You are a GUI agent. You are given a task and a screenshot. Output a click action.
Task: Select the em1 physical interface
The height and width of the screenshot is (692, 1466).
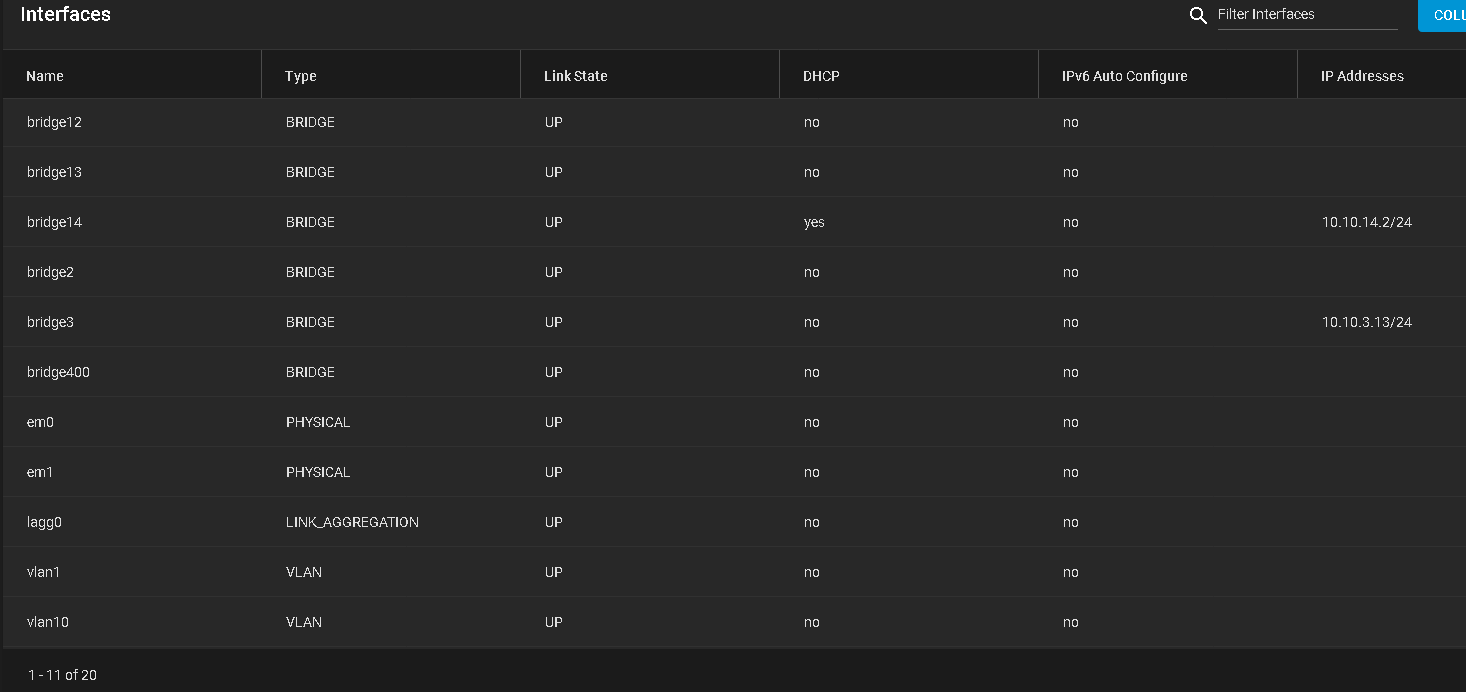734,472
